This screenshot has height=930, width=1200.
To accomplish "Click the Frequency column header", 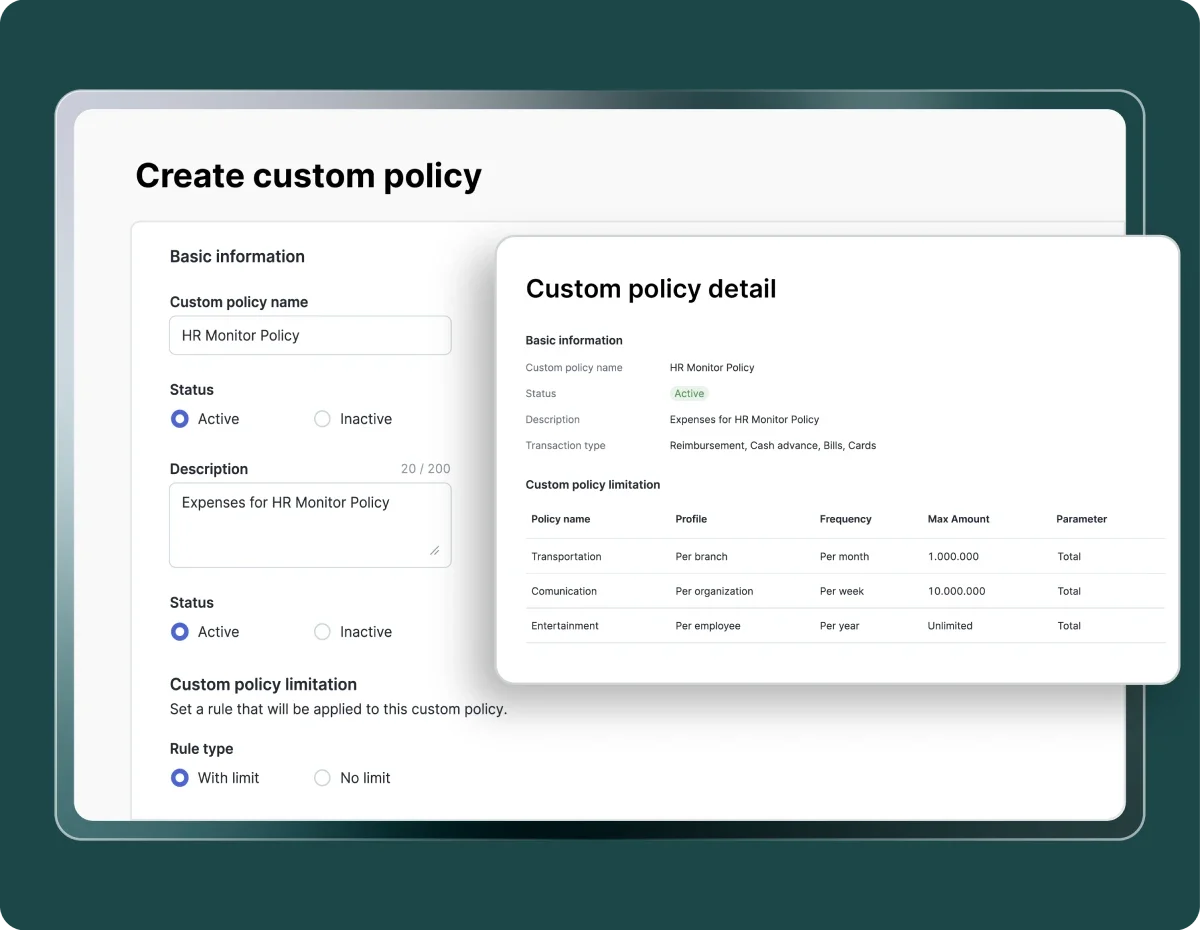I will 845,519.
